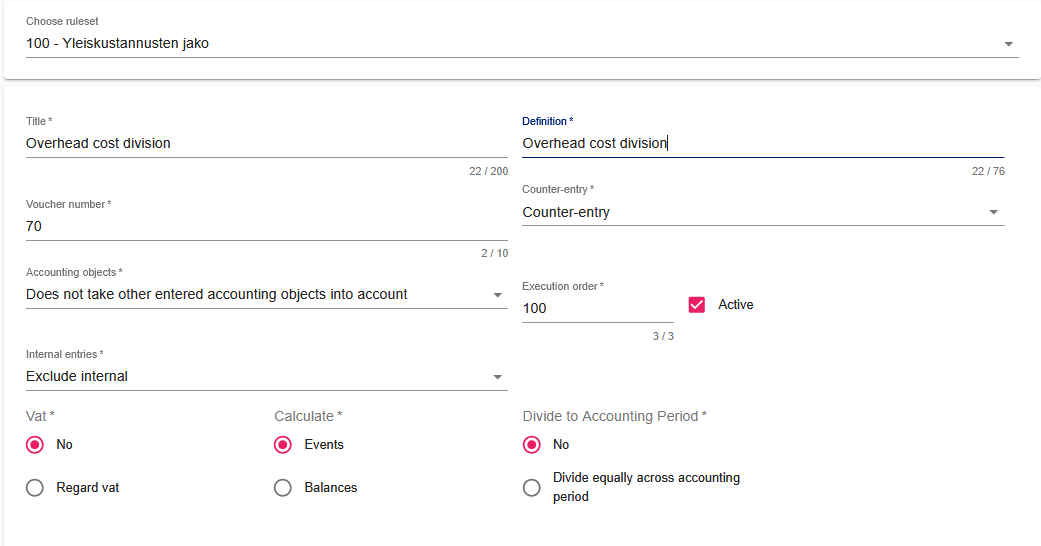This screenshot has width=1041, height=546.
Task: Expand the Counter-entry dropdown
Action: point(750,212)
